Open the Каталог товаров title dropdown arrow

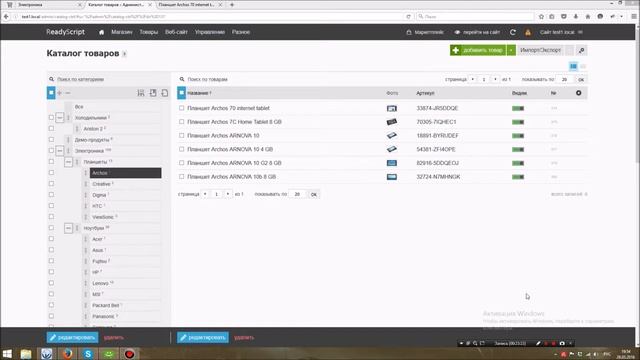124,54
